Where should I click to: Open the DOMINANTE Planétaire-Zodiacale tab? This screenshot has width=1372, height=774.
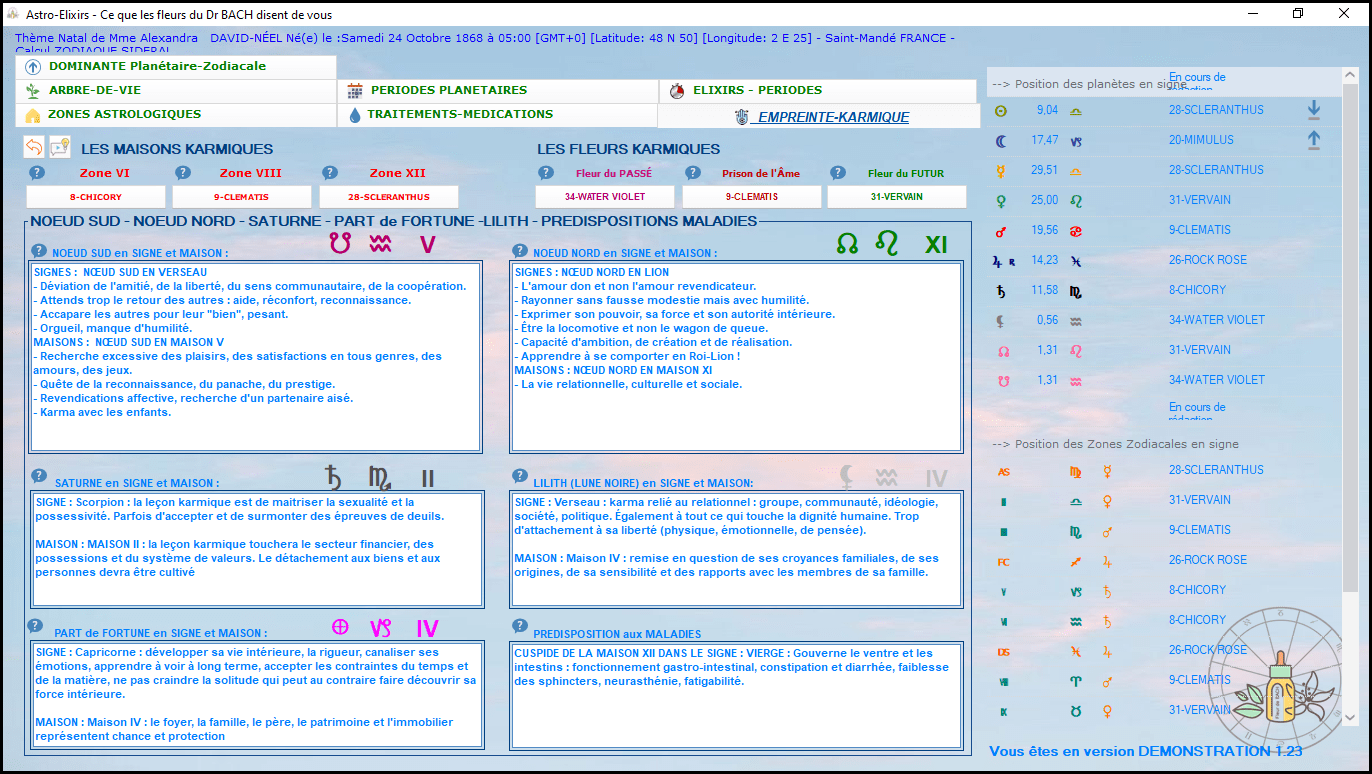tap(176, 66)
